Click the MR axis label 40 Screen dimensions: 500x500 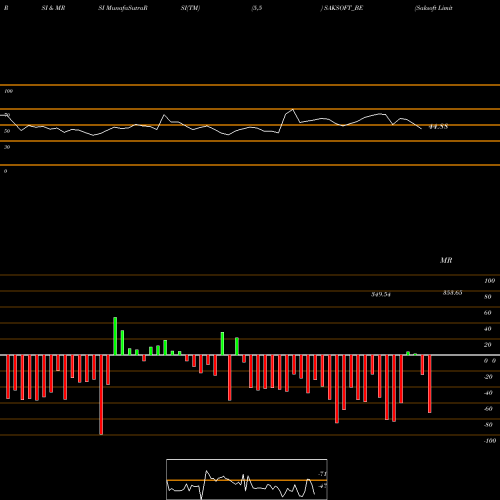488,329
